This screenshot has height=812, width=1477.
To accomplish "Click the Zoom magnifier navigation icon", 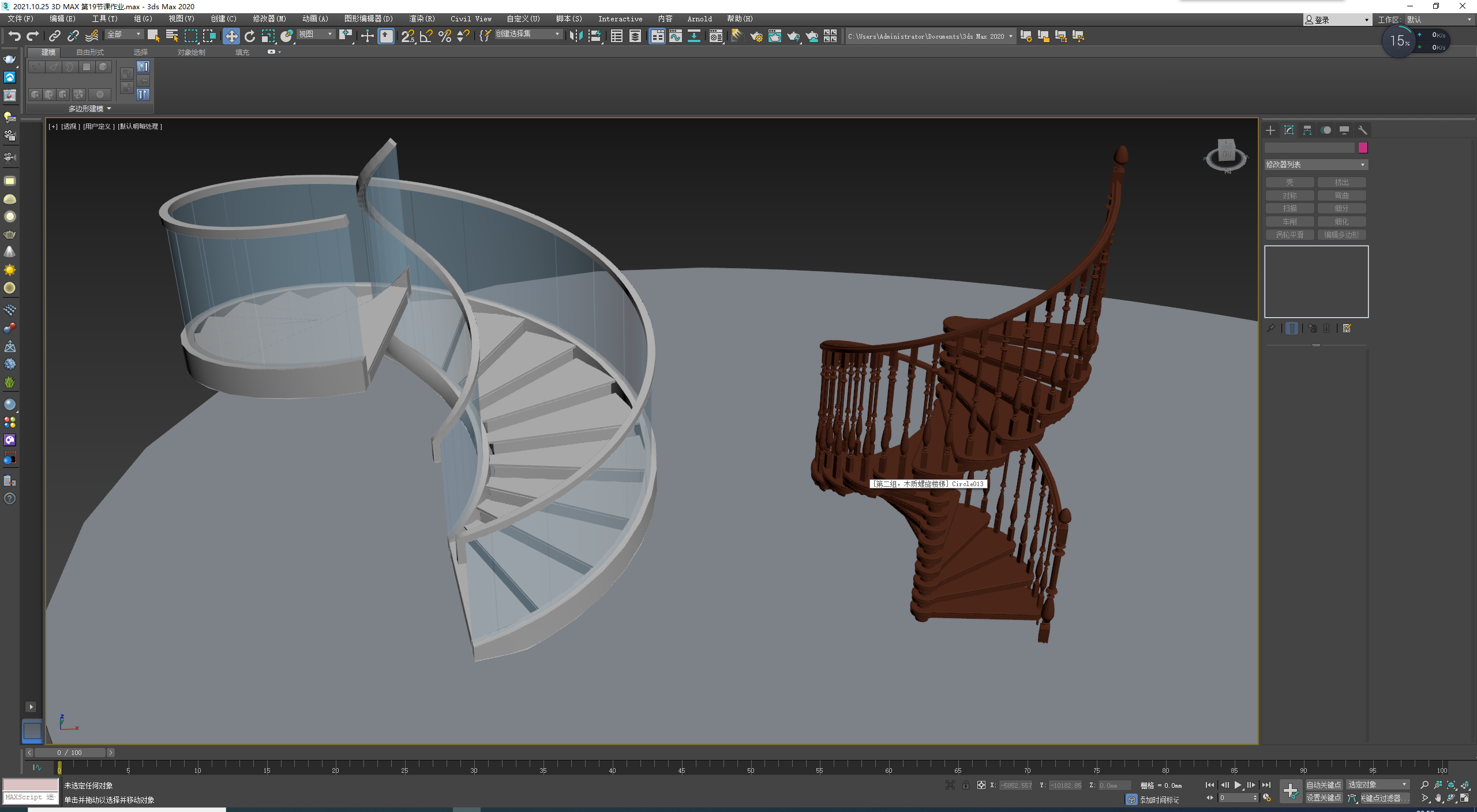I will pyautogui.click(x=1424, y=785).
